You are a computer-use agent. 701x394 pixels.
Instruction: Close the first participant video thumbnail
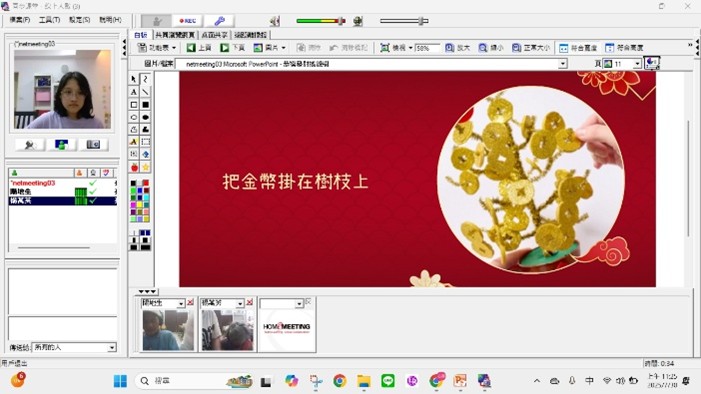click(x=190, y=303)
